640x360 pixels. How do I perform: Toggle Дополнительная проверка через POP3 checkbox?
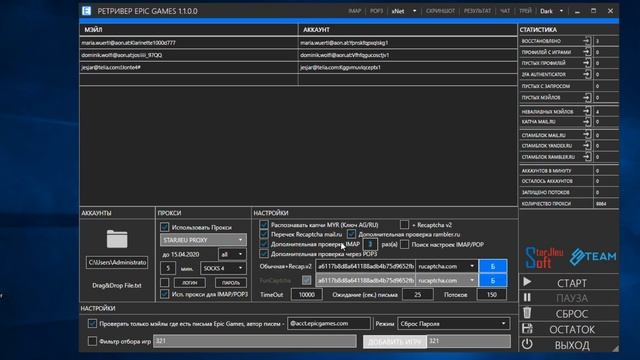[264, 253]
